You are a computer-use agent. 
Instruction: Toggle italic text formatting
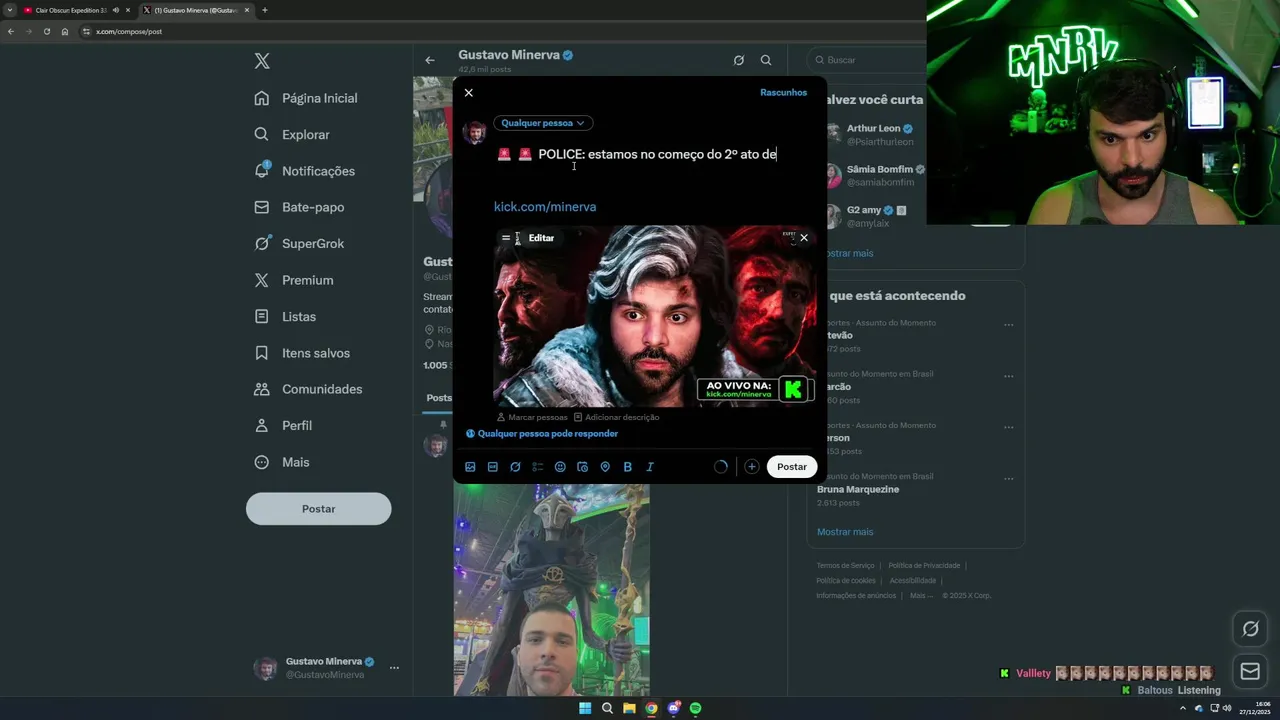(650, 467)
